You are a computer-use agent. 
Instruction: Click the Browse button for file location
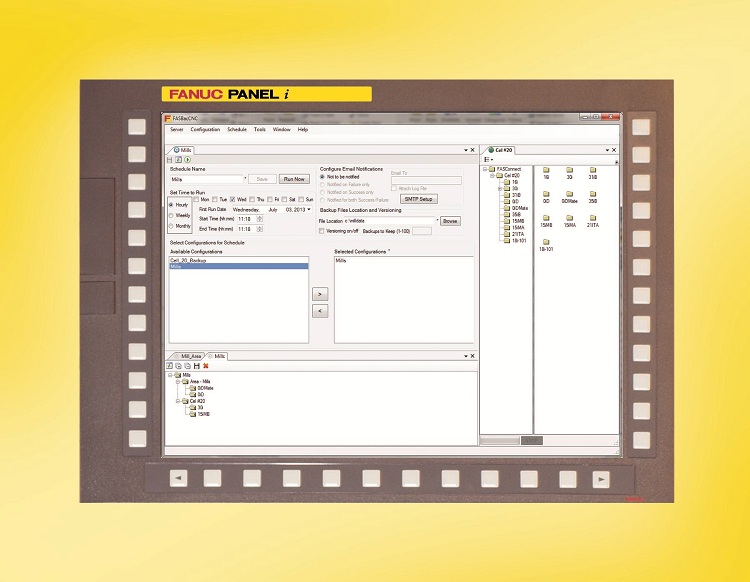[450, 221]
